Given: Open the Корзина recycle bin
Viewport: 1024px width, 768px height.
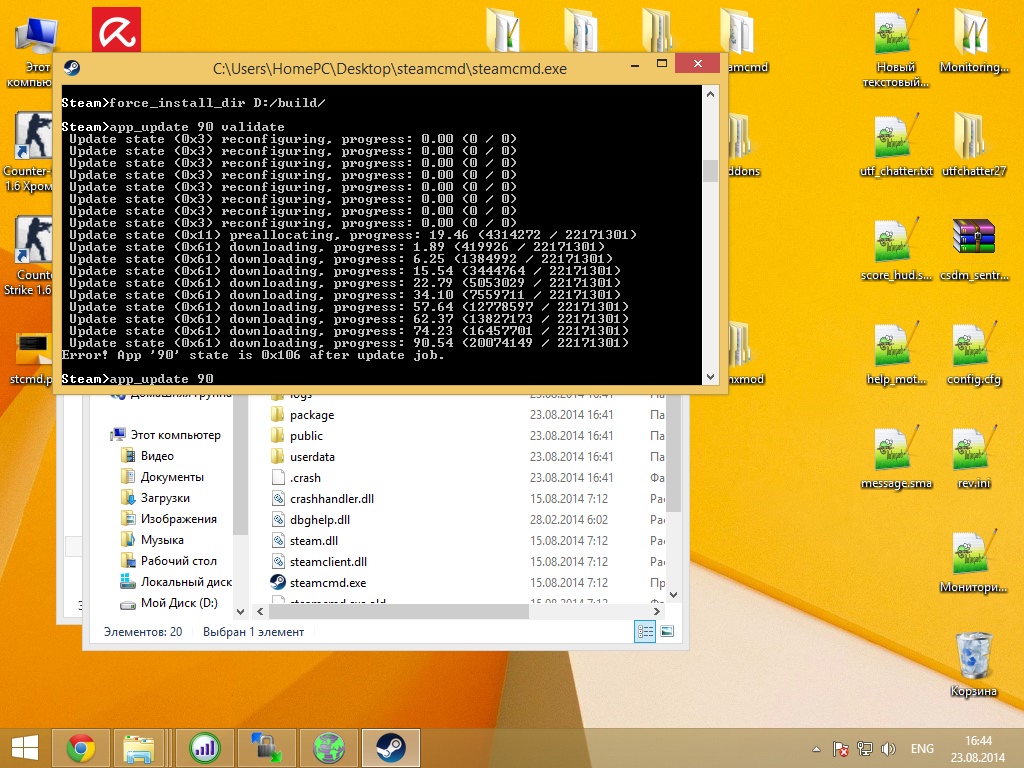Looking at the screenshot, I should click(x=973, y=665).
